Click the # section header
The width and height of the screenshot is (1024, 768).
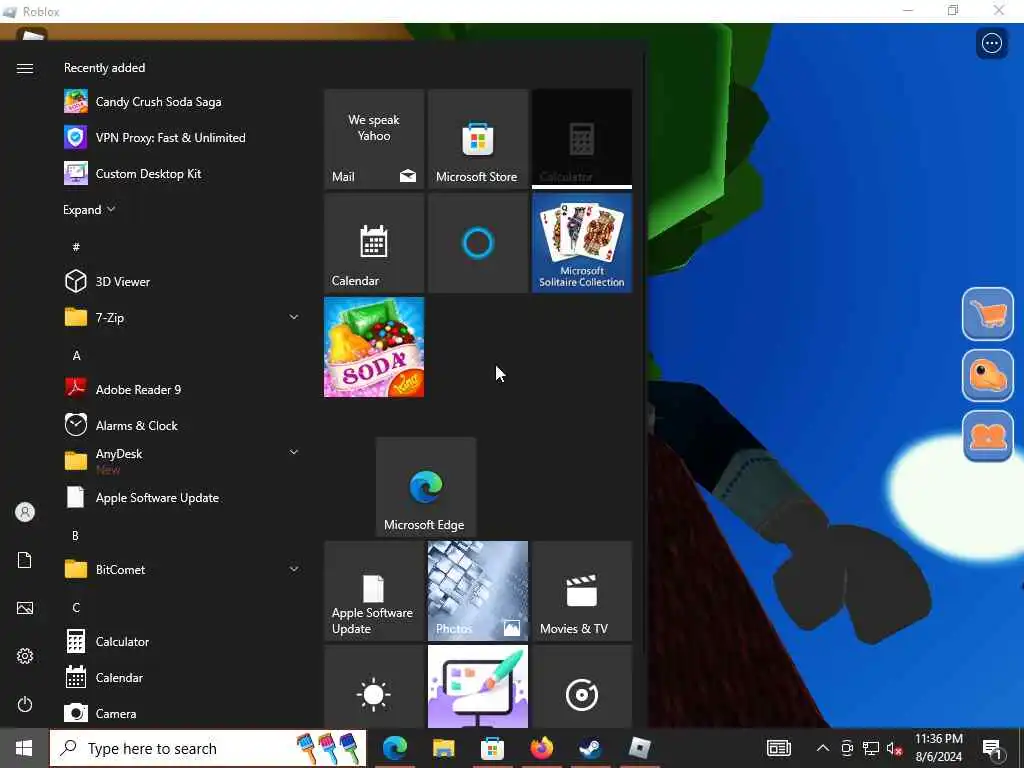[76, 247]
